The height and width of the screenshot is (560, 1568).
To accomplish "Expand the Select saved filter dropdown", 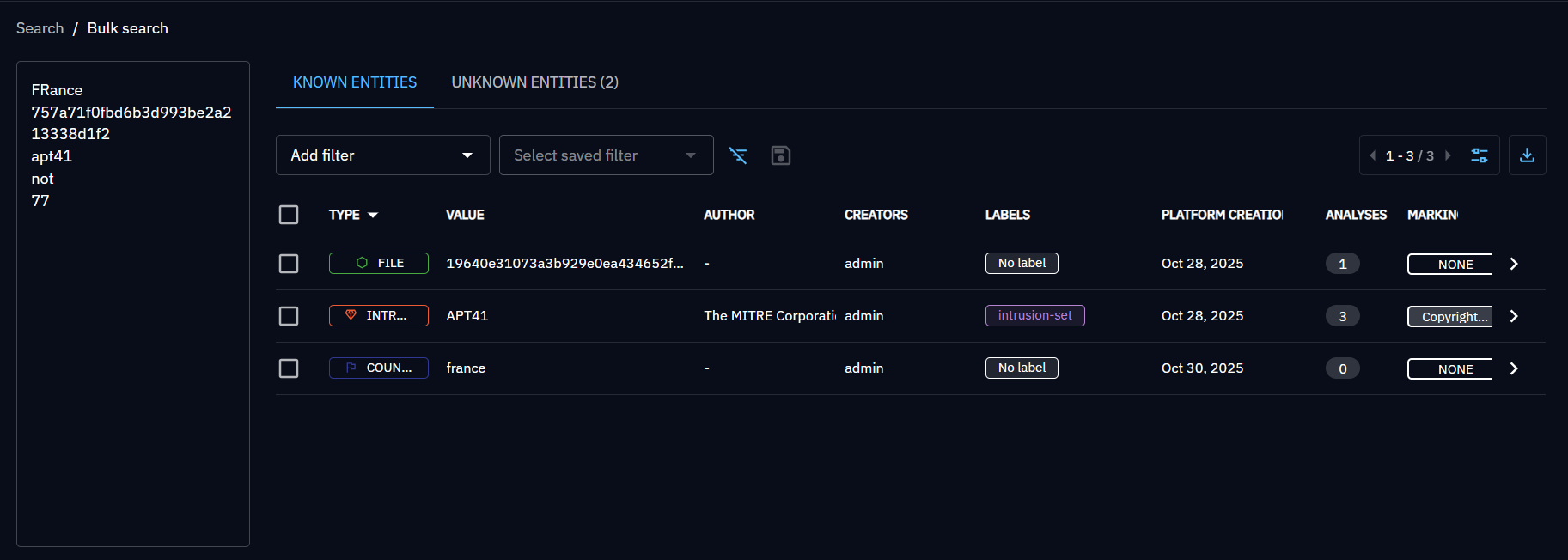I will coord(606,155).
